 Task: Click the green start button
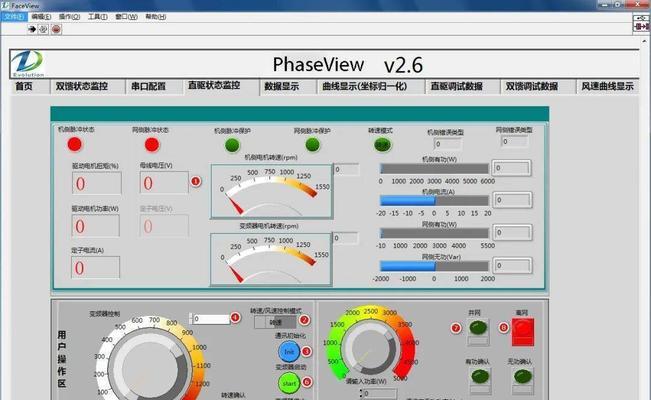coord(289,383)
